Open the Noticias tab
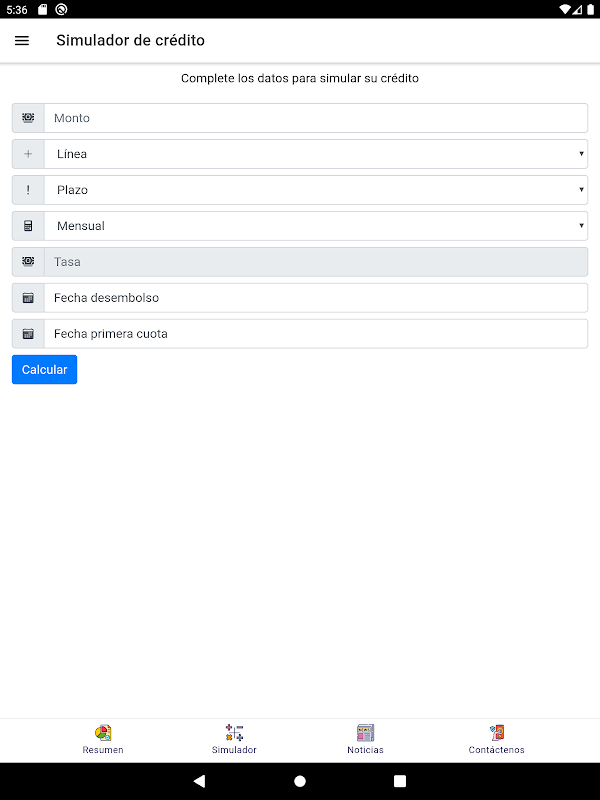The width and height of the screenshot is (600, 800). [365, 739]
